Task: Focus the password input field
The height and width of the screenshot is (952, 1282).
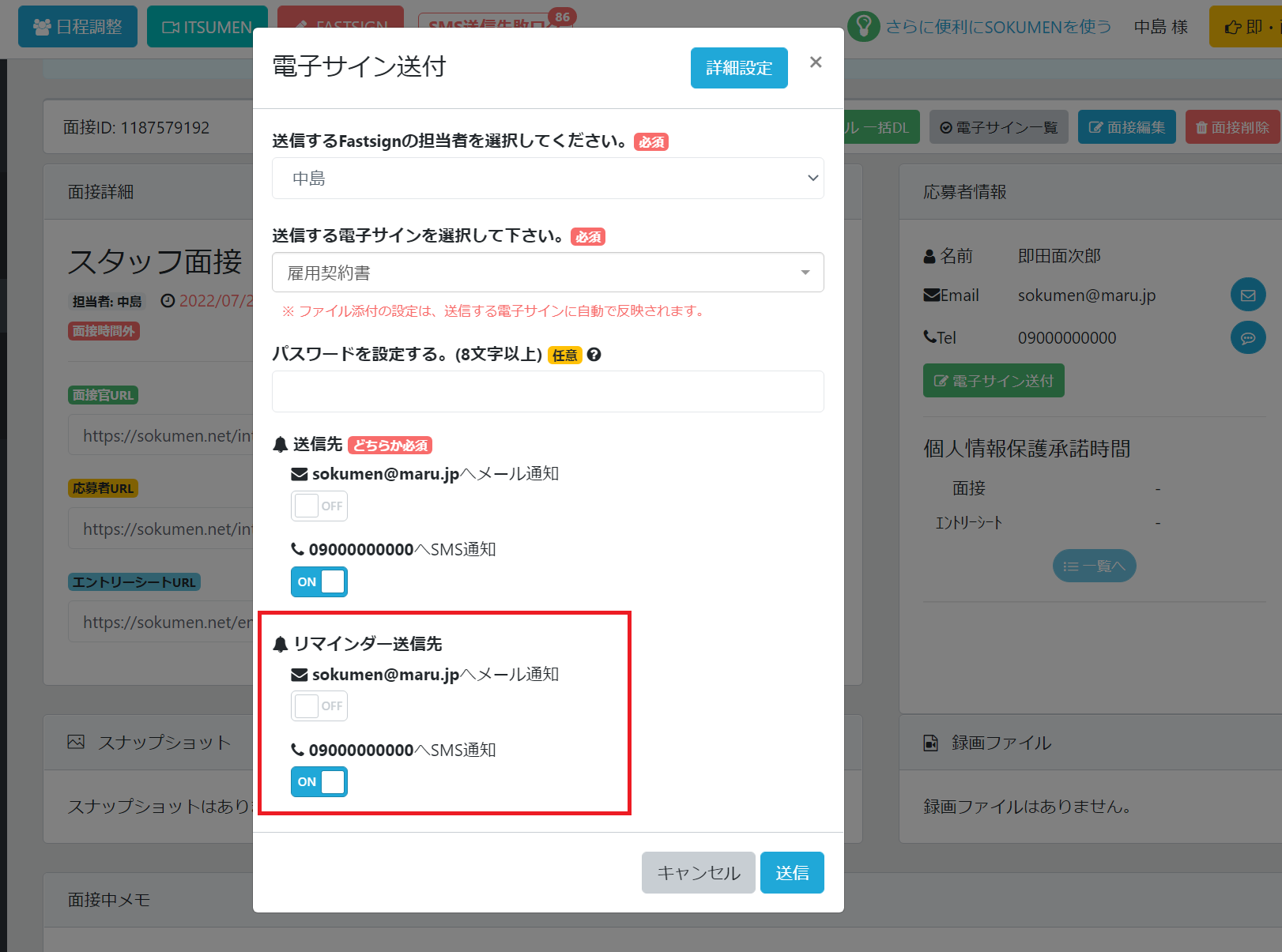Action: [548, 392]
